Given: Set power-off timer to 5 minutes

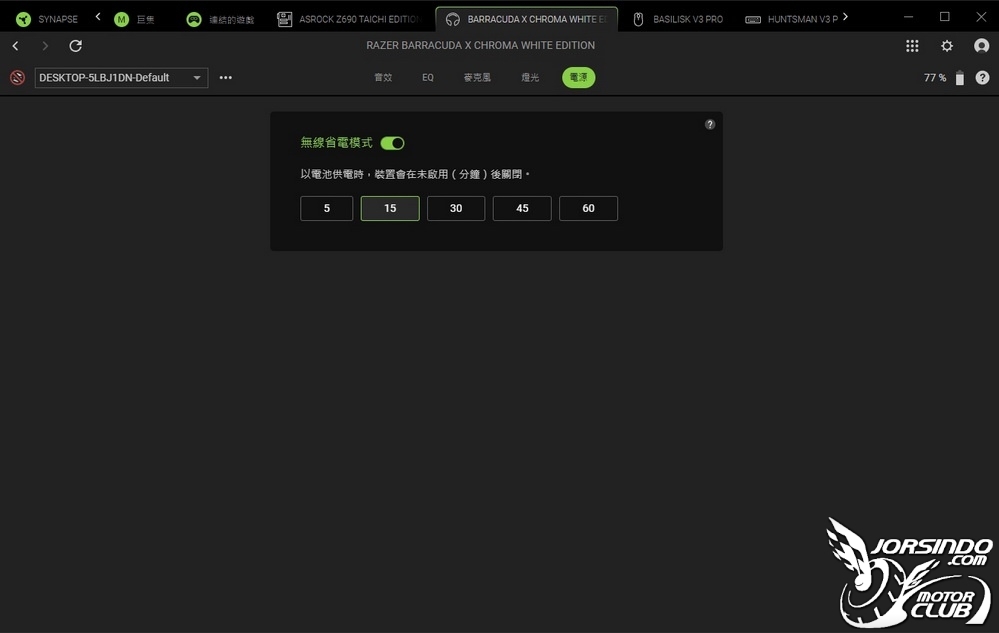Looking at the screenshot, I should [326, 208].
